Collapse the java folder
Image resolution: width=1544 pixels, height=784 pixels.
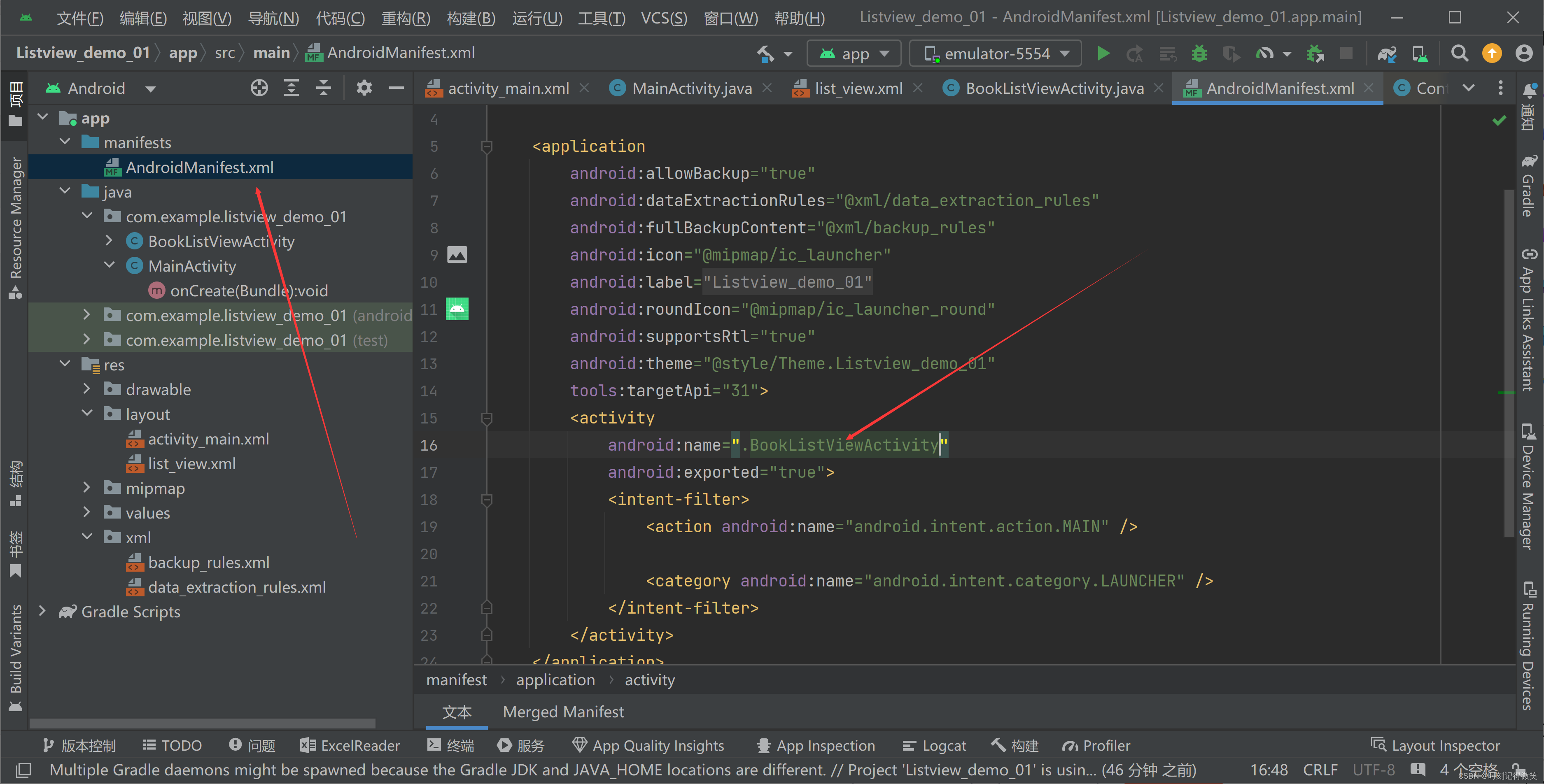click(x=65, y=192)
